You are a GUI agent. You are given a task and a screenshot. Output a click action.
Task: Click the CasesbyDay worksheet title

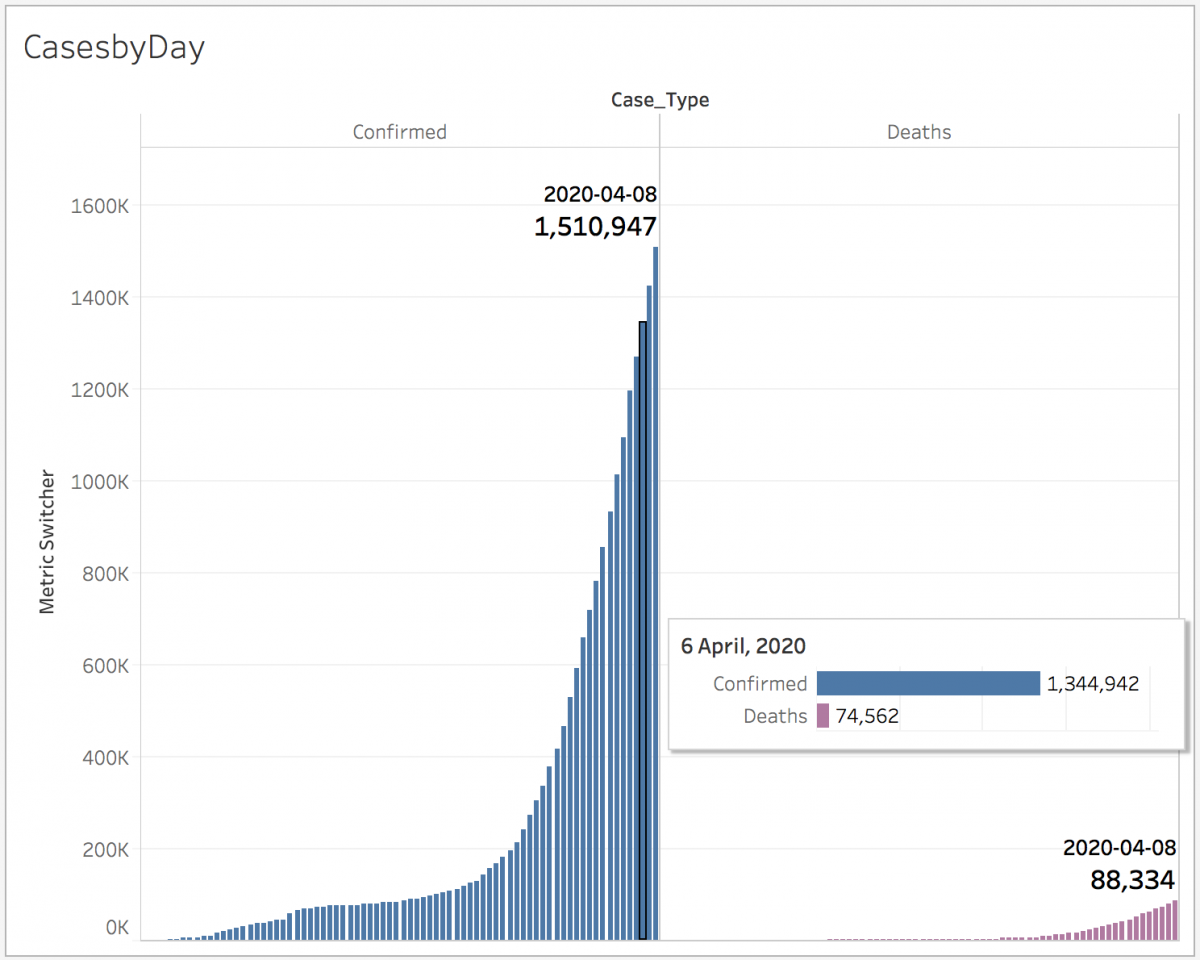click(x=113, y=46)
